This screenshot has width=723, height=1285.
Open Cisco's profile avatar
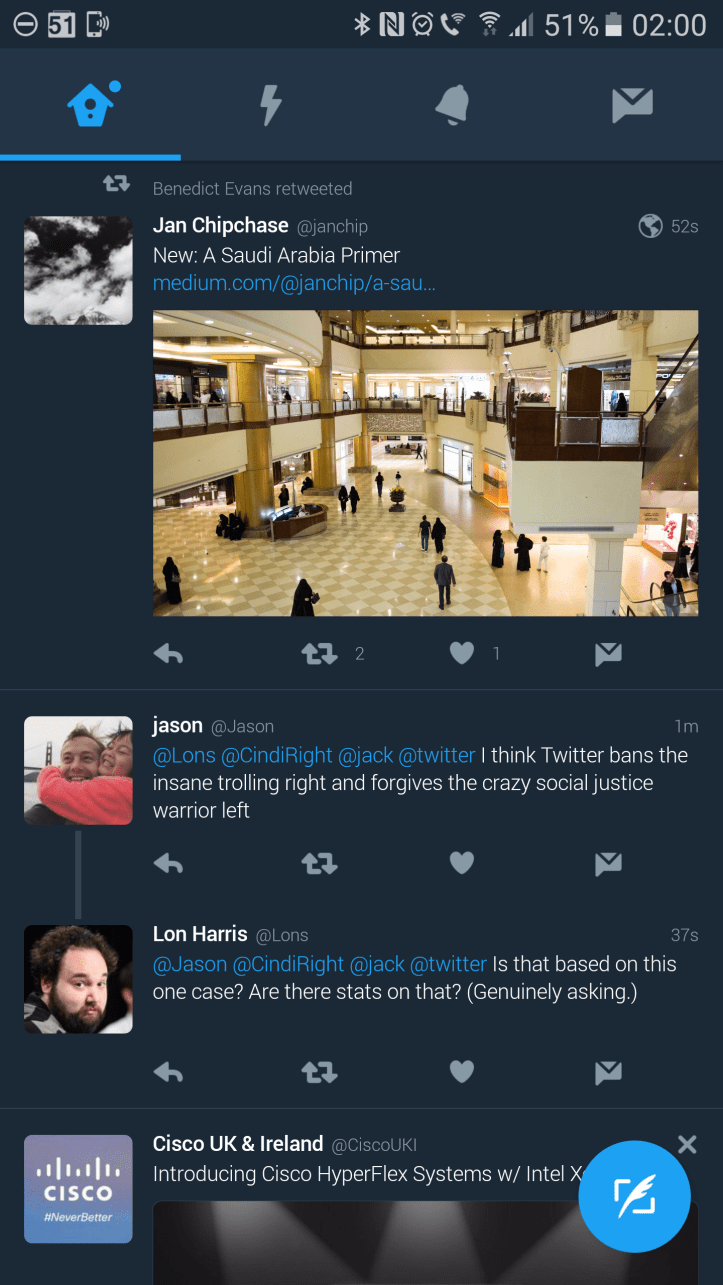[78, 1189]
